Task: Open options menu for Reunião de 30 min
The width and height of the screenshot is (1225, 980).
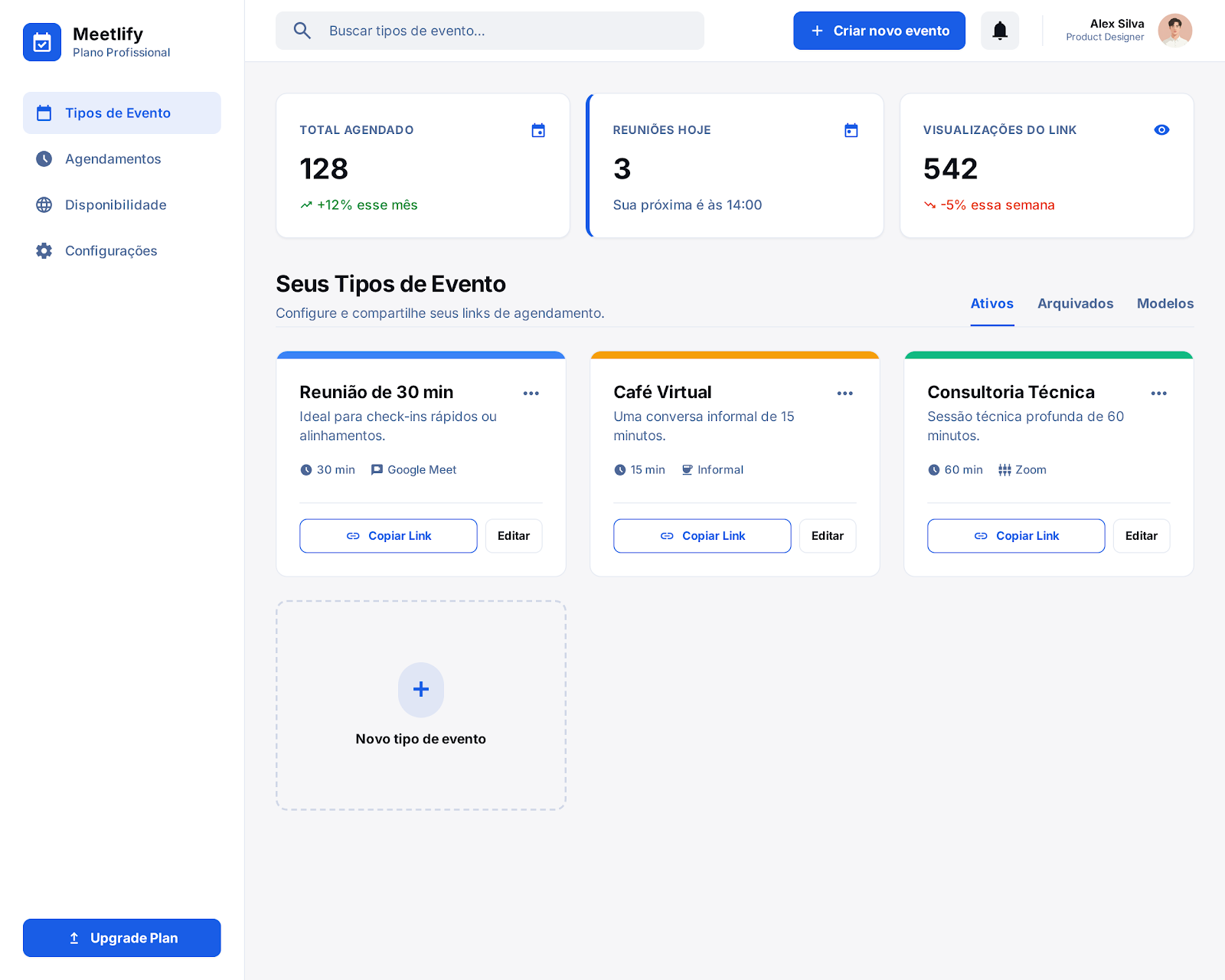Action: [x=531, y=394]
